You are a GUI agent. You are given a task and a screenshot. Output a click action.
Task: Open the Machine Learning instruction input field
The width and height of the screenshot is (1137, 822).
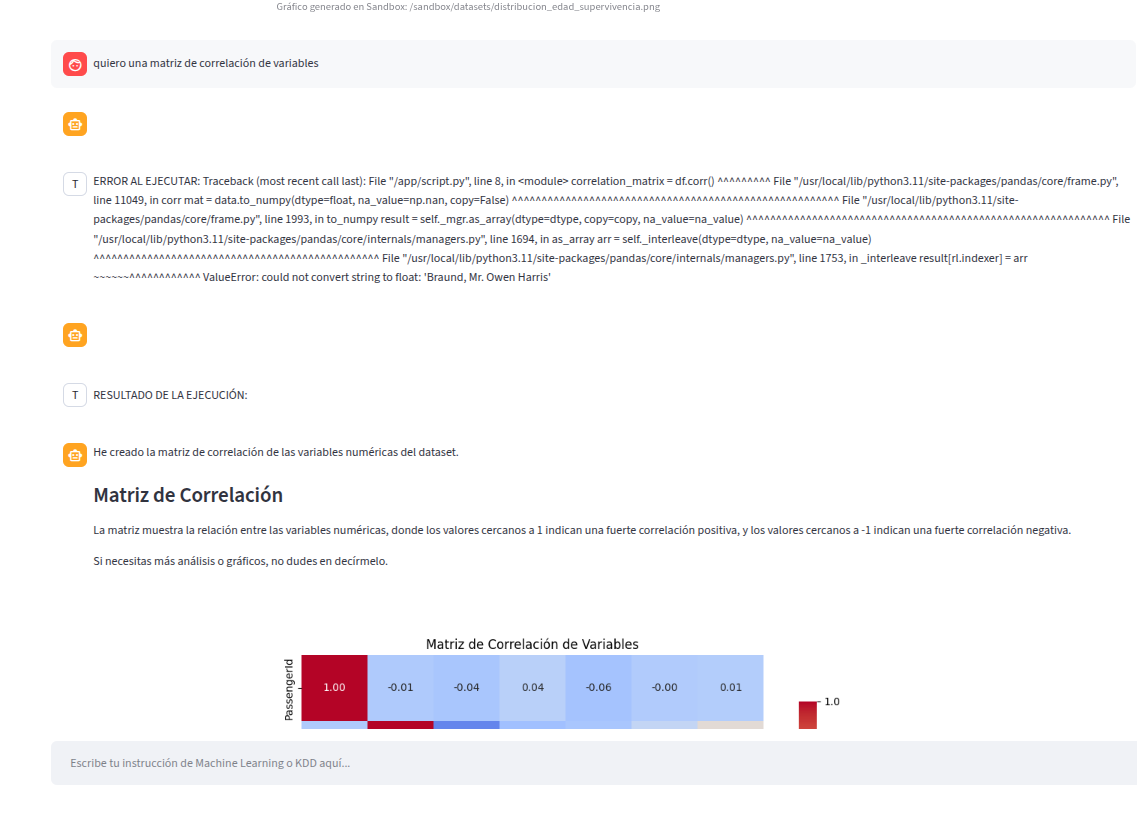[568, 762]
